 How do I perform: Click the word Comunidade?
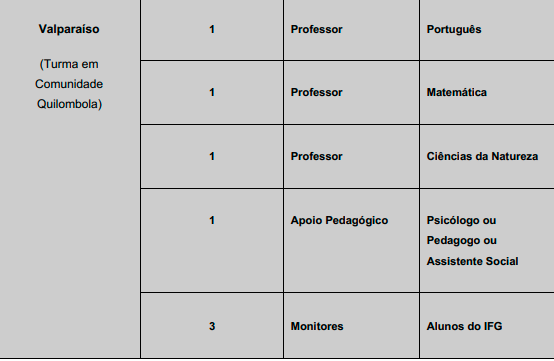69,84
